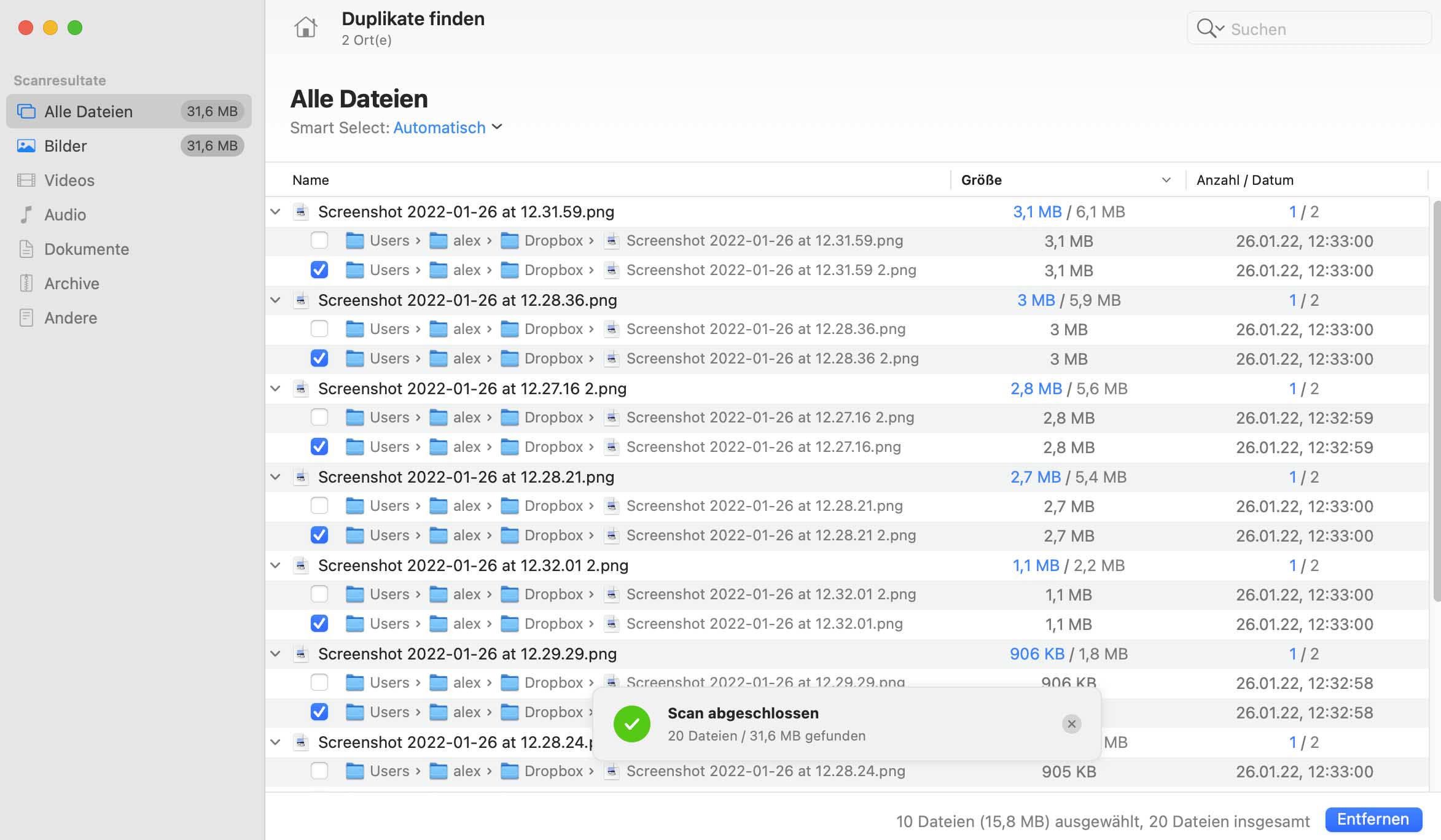The width and height of the screenshot is (1441, 840).
Task: Click the Suchen search field
Action: tap(1310, 28)
